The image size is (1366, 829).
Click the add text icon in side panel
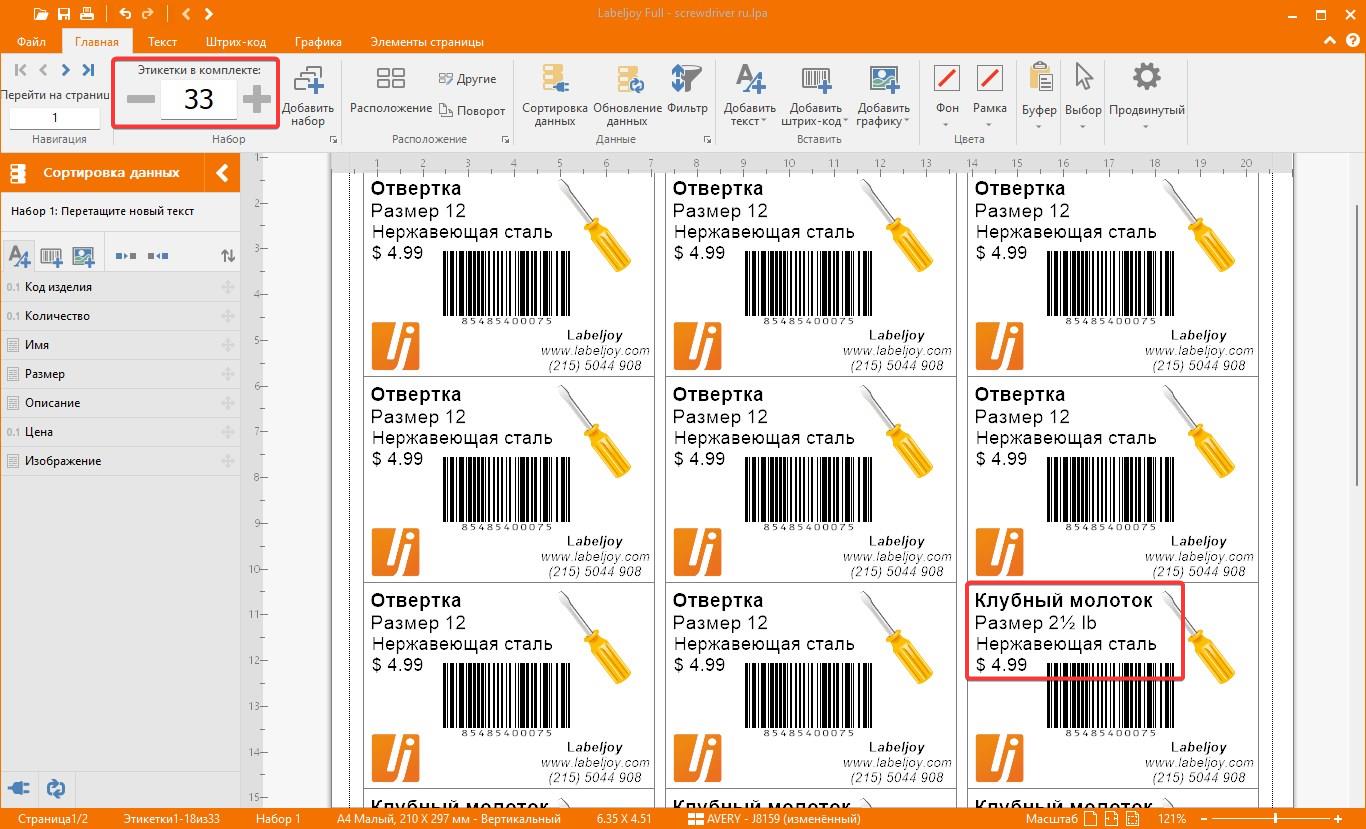point(19,256)
